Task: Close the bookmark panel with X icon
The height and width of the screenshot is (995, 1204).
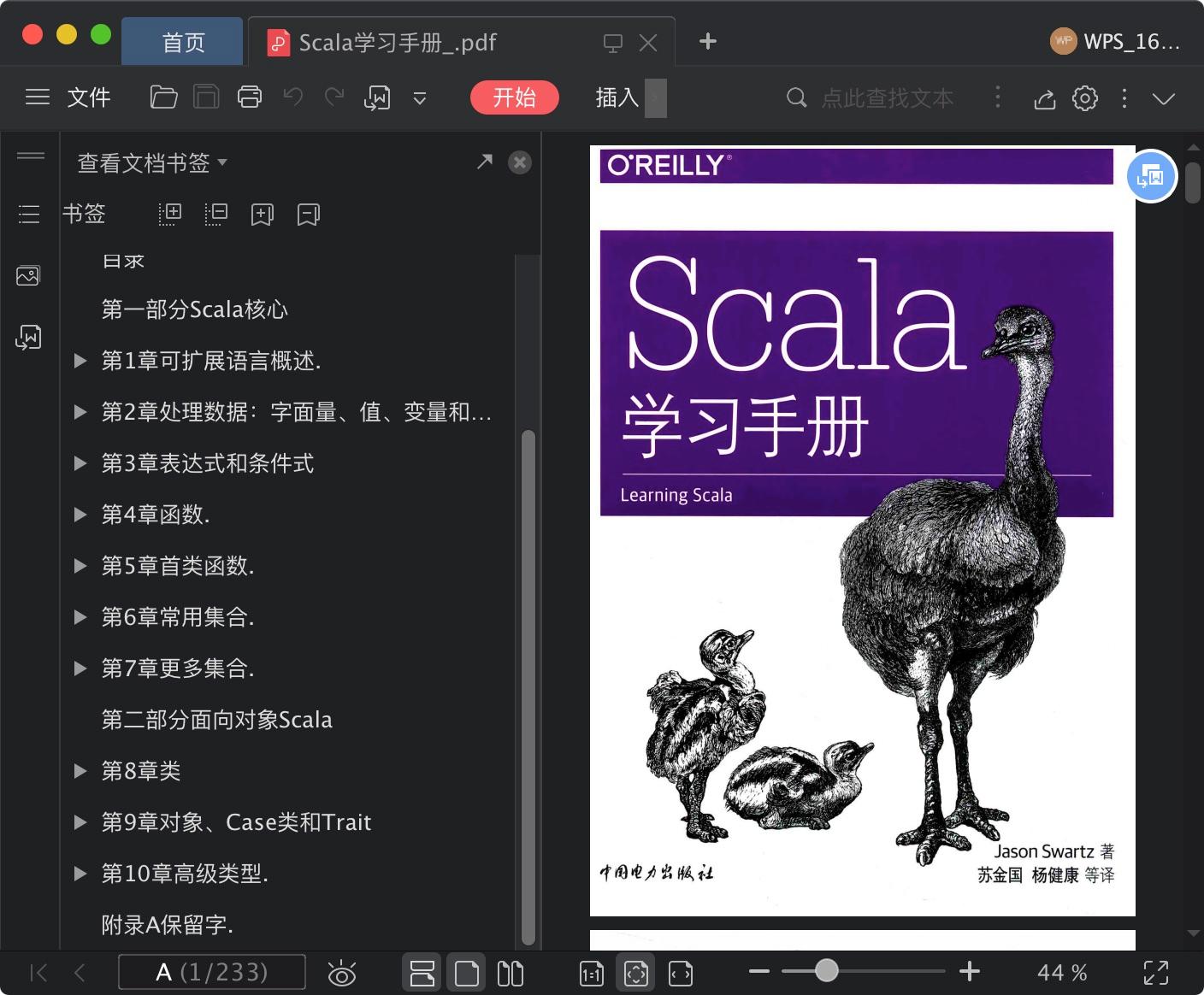Action: coord(520,162)
